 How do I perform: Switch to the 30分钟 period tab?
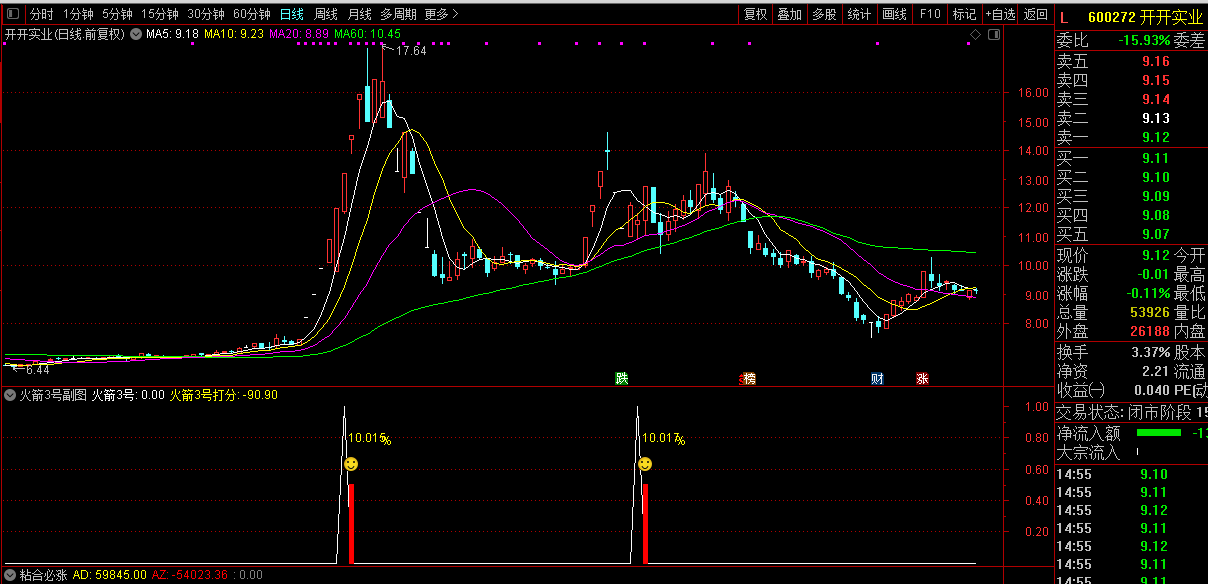[206, 14]
